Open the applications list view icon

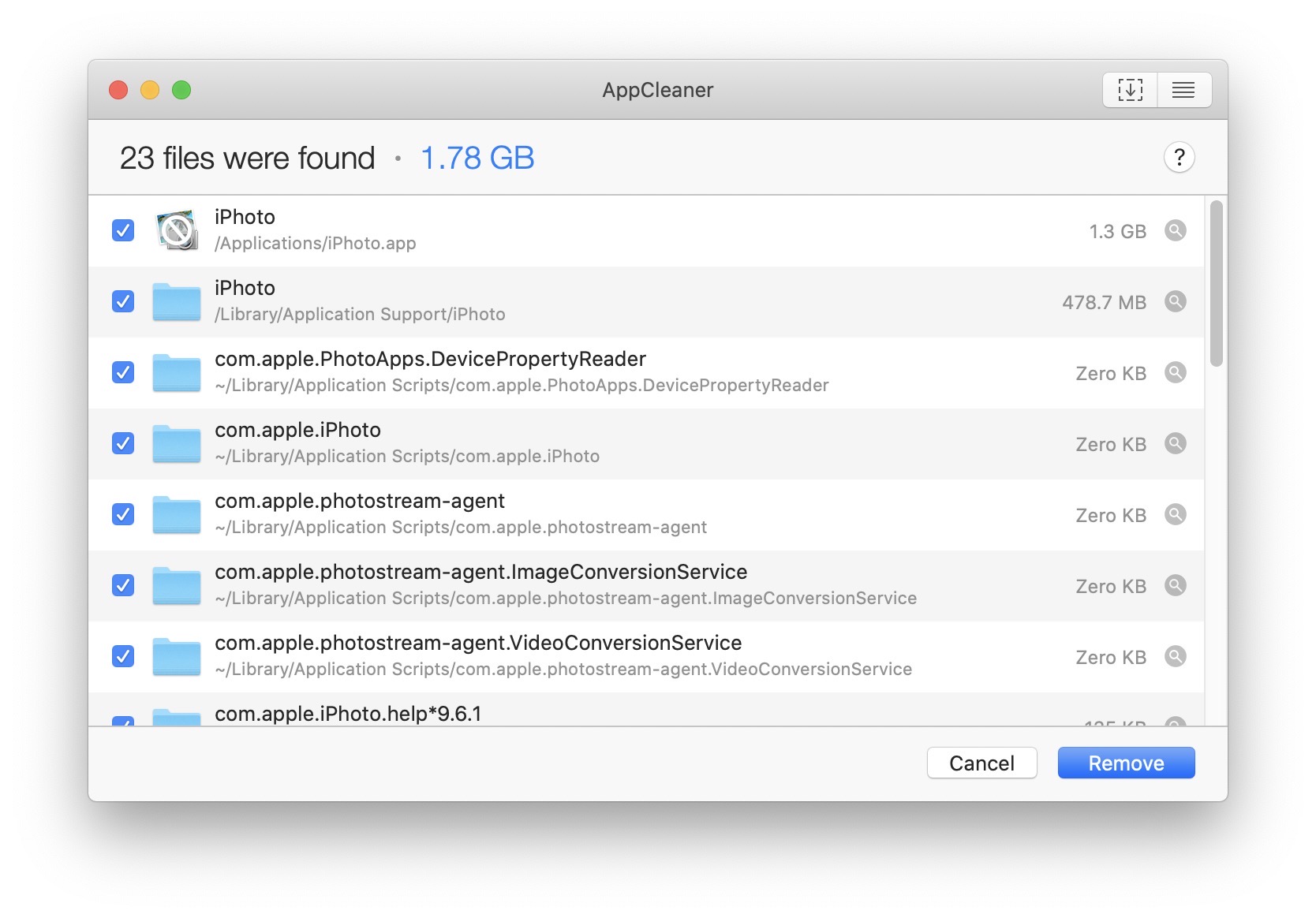point(1183,90)
